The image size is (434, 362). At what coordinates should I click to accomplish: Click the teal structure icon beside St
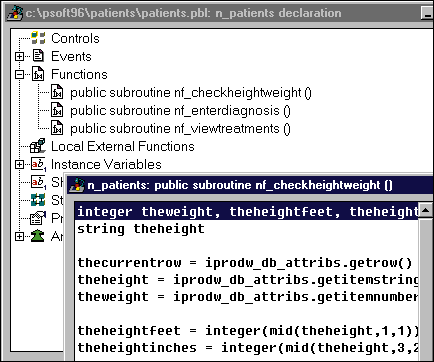38,200
